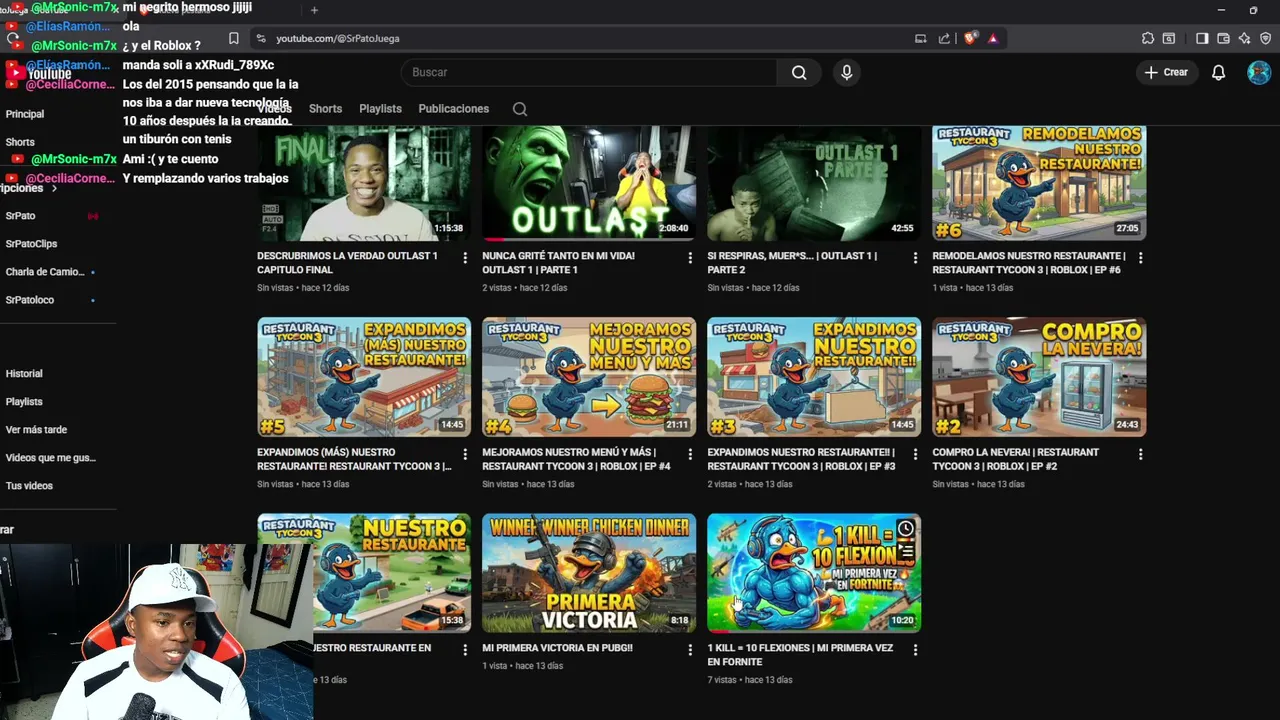This screenshot has width=1280, height=720.
Task: Open options menu for 1 Kill = 10 Flexiones
Action: [x=915, y=650]
